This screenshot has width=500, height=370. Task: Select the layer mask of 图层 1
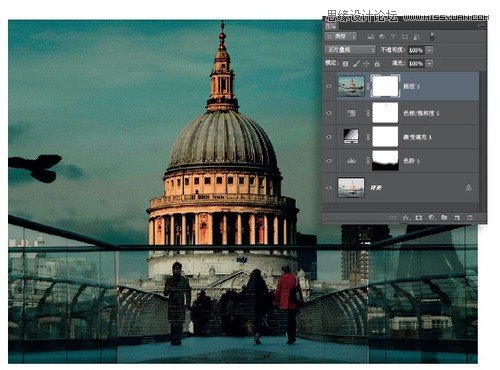click(x=385, y=86)
